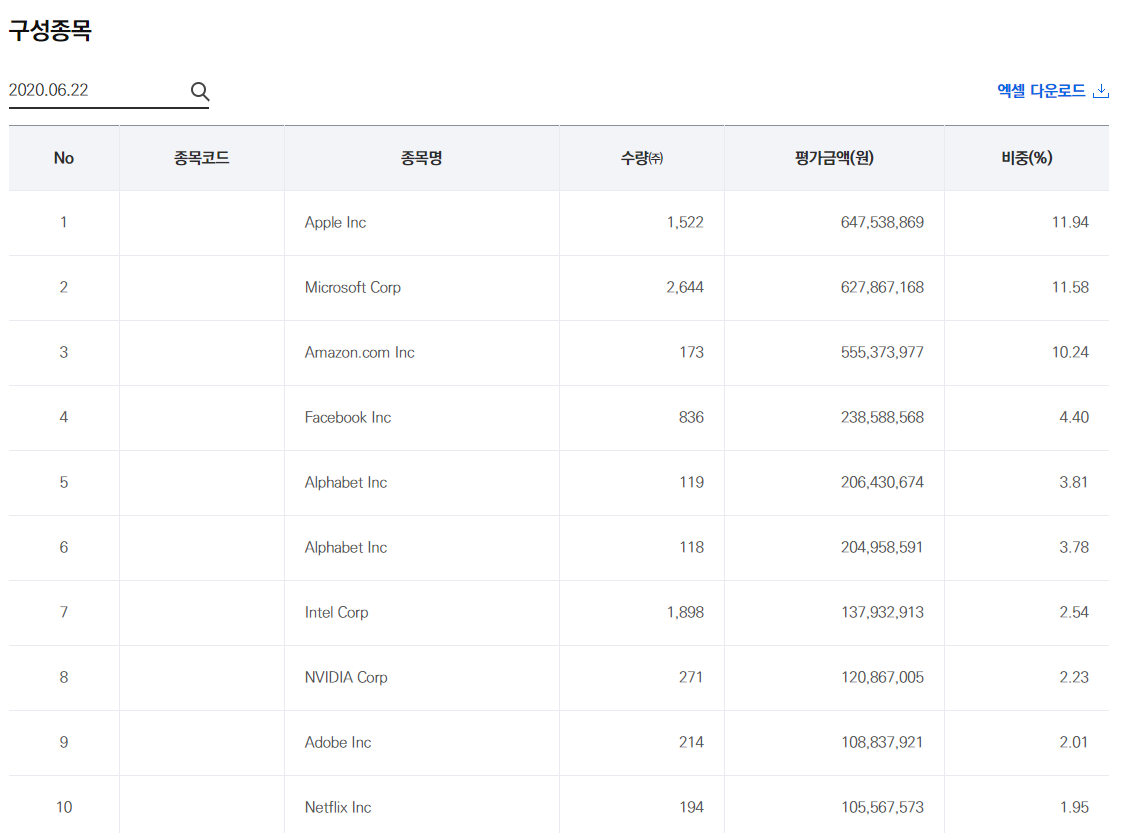The height and width of the screenshot is (833, 1144).
Task: Click Adobe quantity 214
Action: [692, 742]
